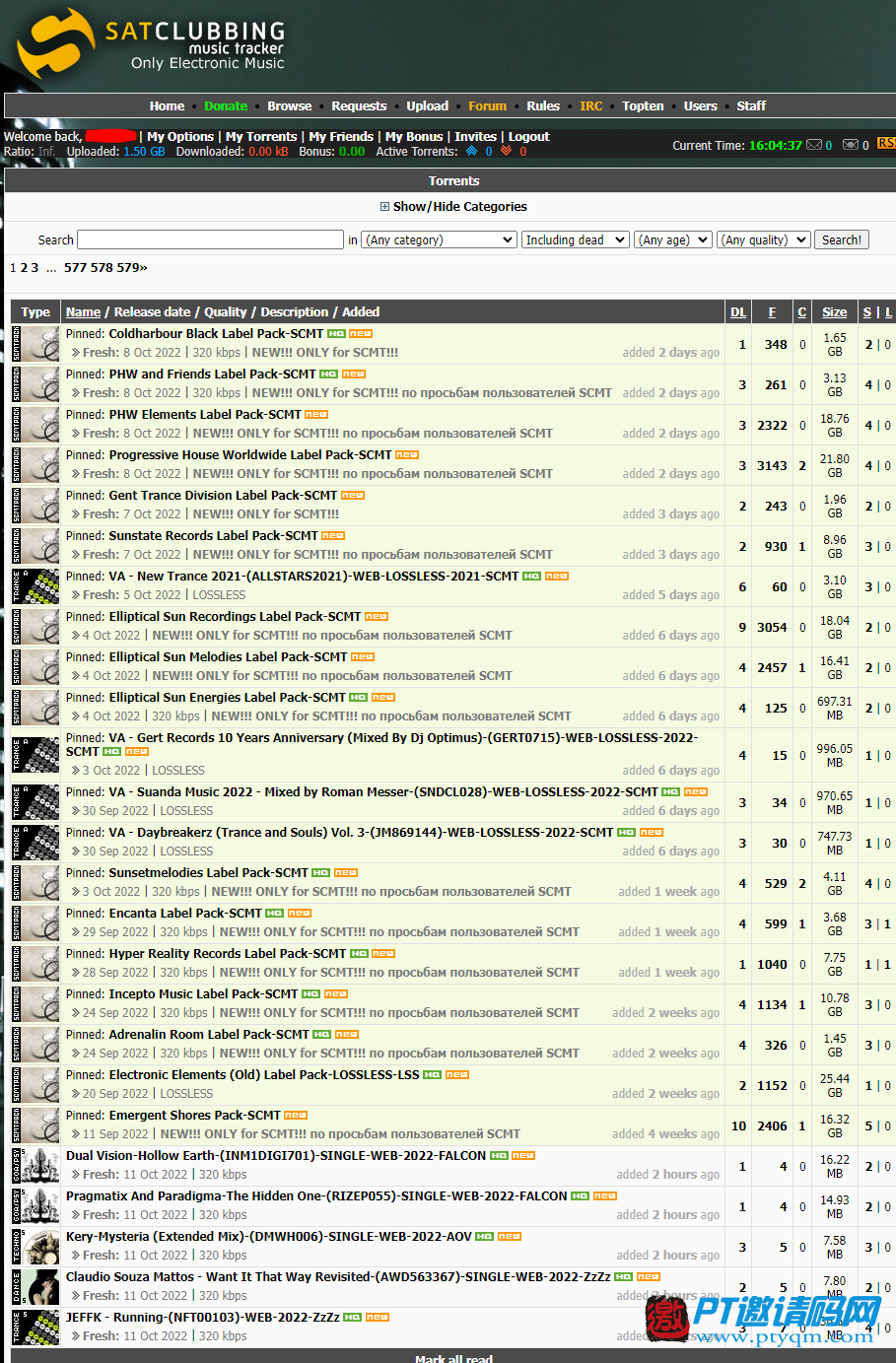This screenshot has width=896, height=1363.
Task: Click the blue seeding arrows icon
Action: point(472,151)
